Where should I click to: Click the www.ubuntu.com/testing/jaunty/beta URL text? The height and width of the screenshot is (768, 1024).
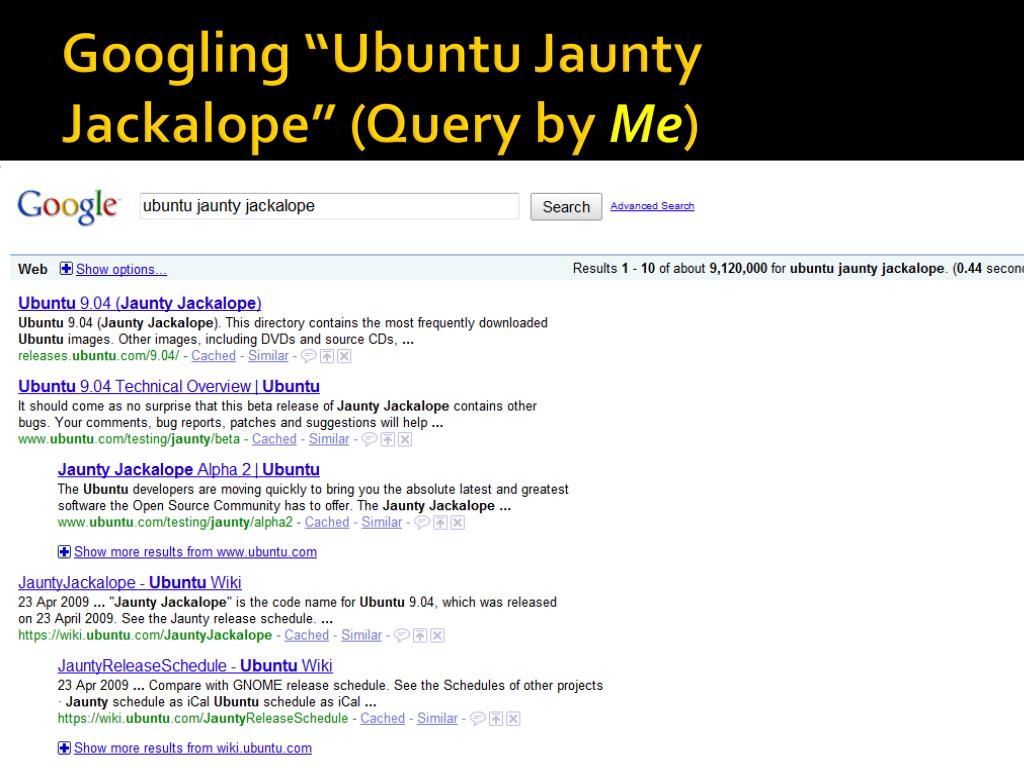point(129,439)
